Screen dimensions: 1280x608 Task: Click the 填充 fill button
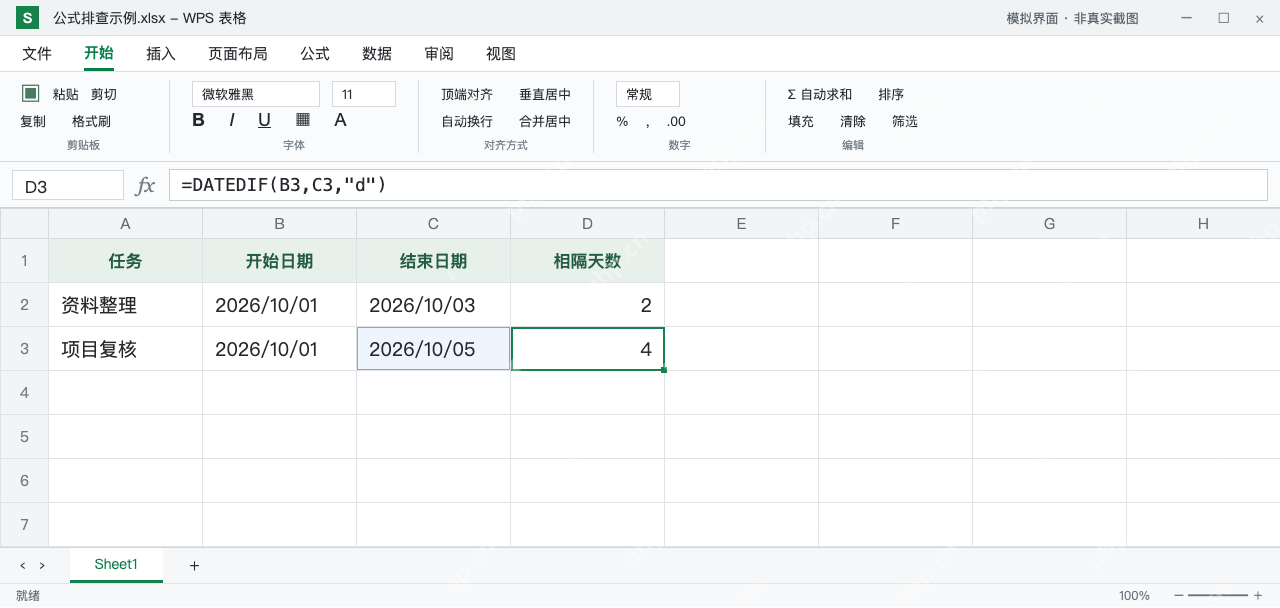(x=801, y=122)
